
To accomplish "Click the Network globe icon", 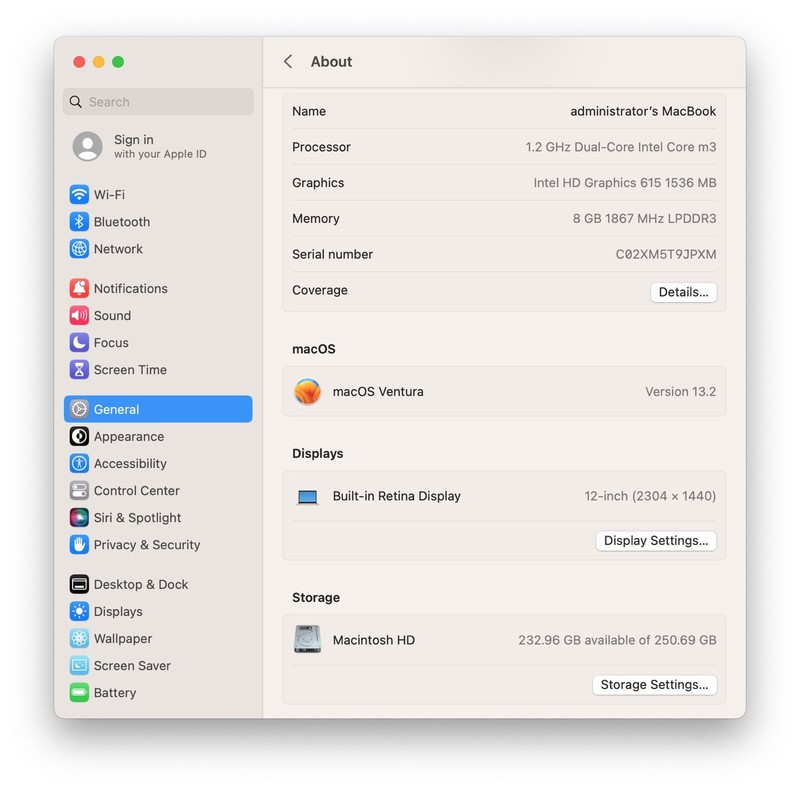I will [x=79, y=249].
